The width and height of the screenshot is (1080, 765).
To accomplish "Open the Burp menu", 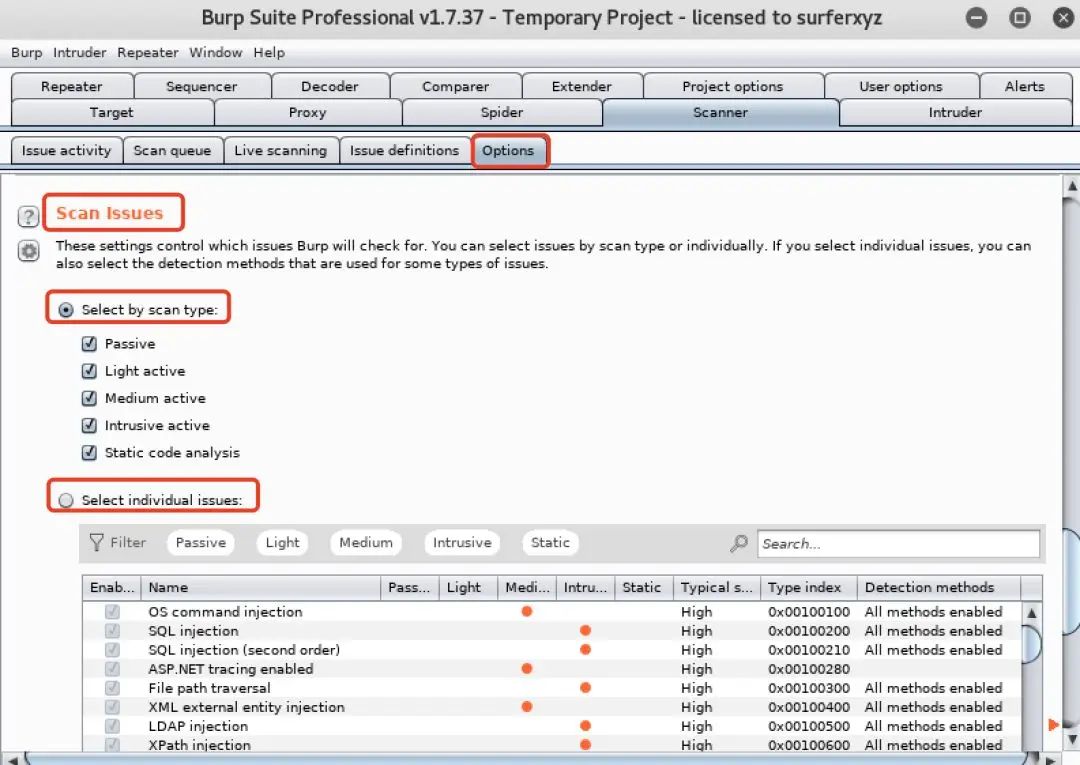I will pyautogui.click(x=26, y=52).
